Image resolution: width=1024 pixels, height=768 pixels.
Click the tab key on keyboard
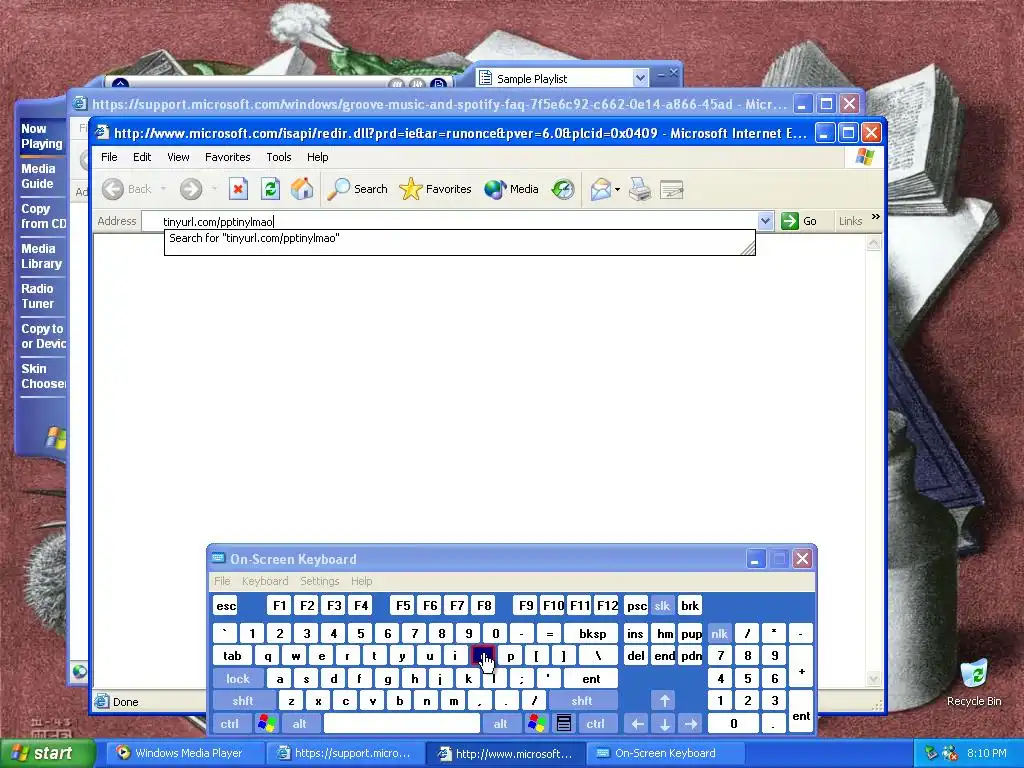tap(232, 656)
